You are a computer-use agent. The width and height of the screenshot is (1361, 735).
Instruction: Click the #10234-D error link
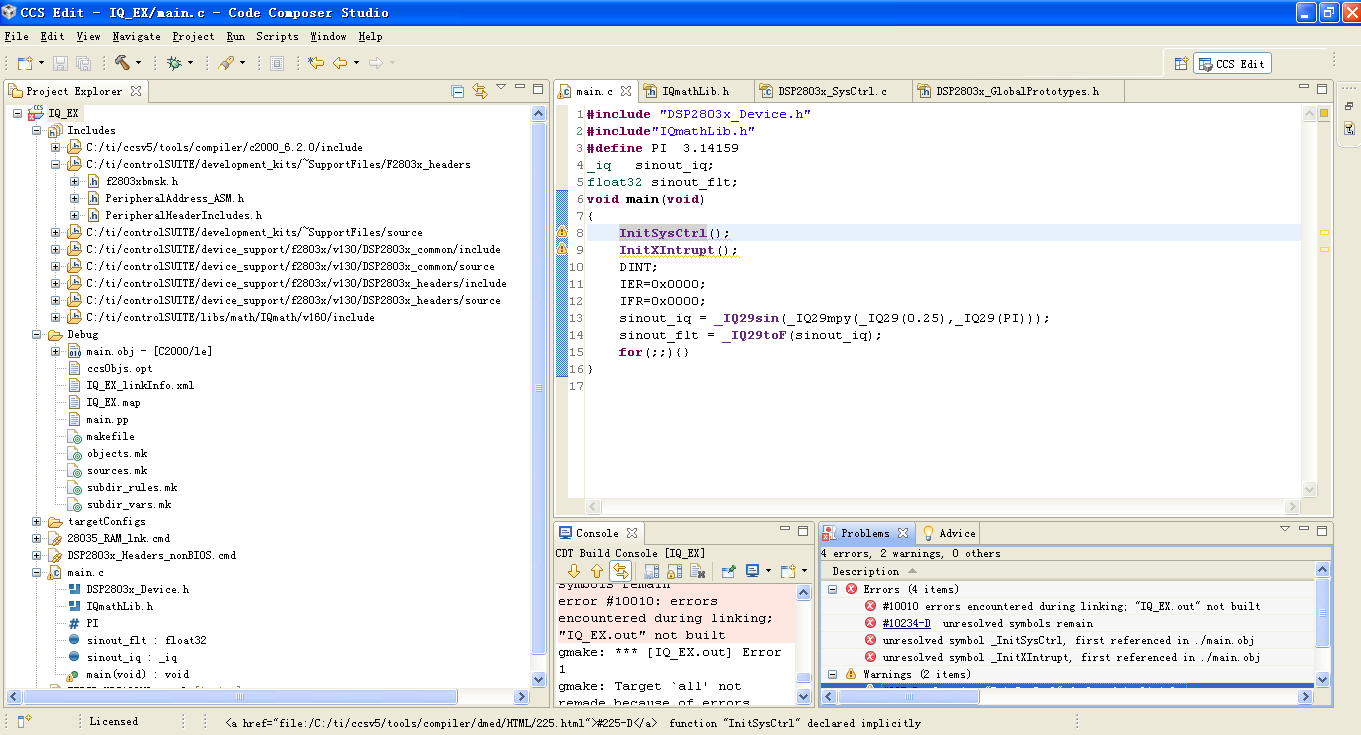(x=906, y=623)
